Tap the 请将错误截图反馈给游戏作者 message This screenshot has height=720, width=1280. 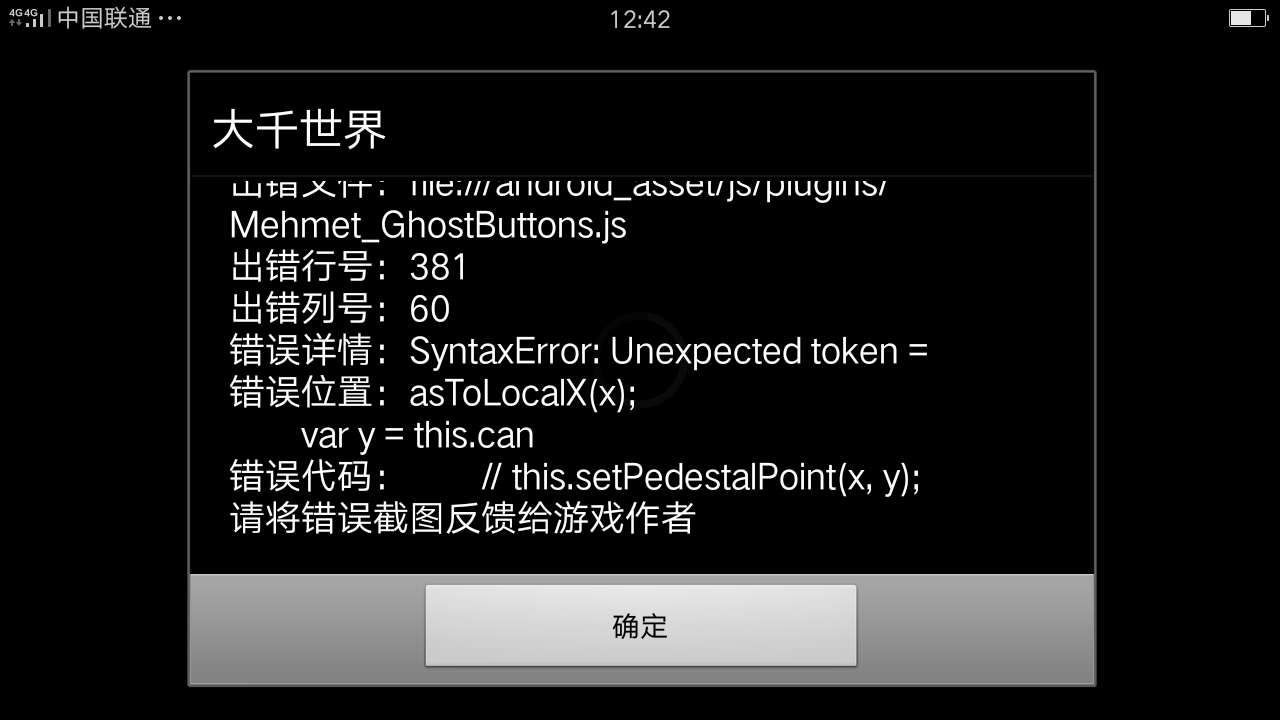pyautogui.click(x=462, y=519)
